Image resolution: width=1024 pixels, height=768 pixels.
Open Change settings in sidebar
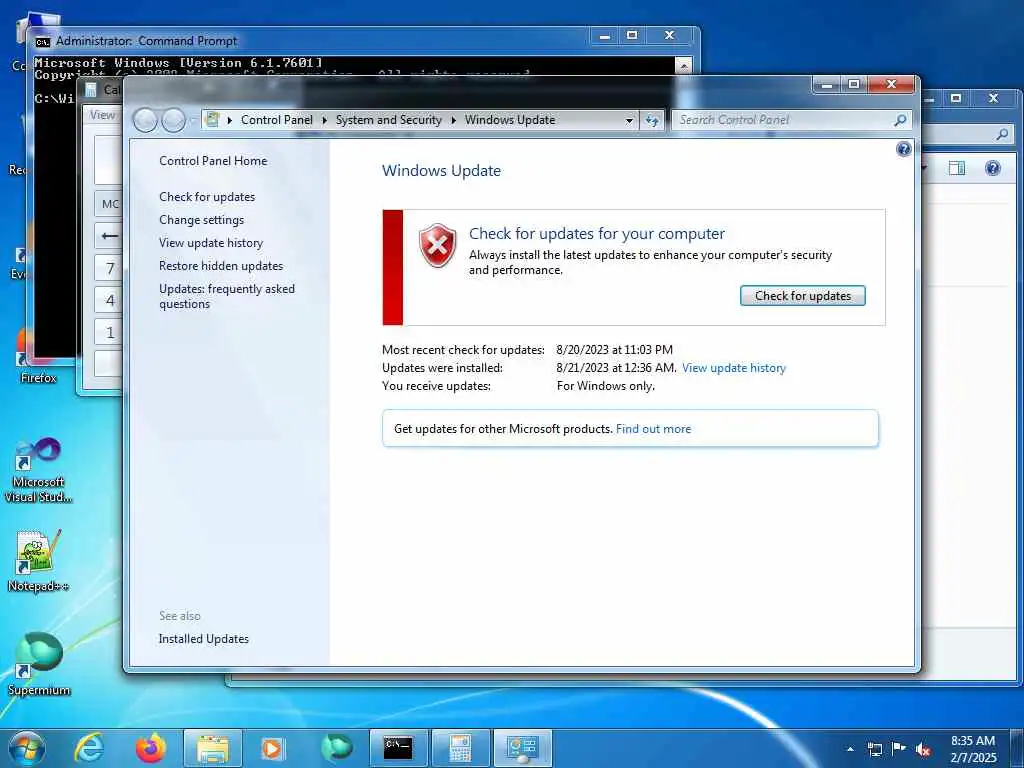201,220
